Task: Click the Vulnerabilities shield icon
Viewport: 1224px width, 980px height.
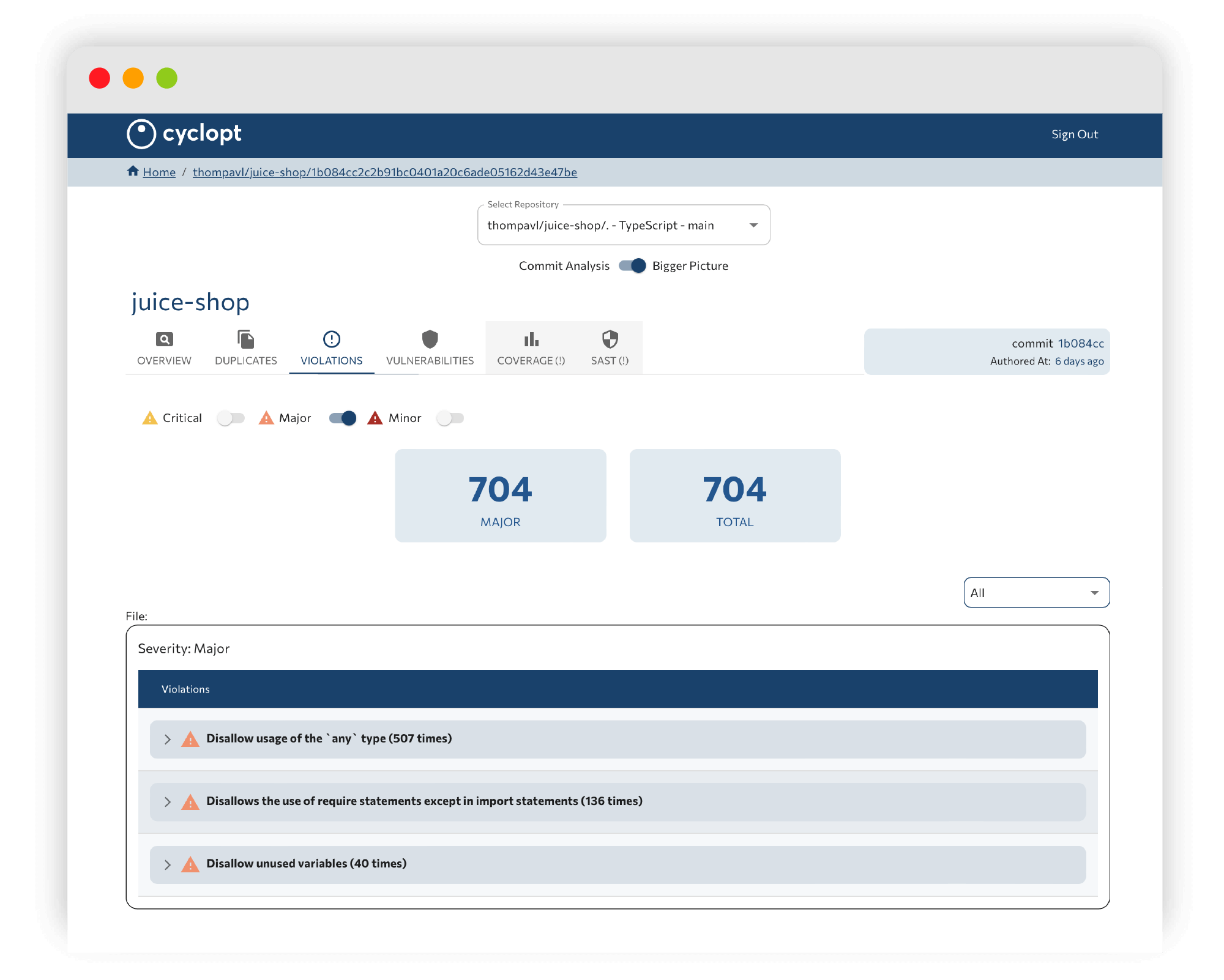Action: pos(430,339)
